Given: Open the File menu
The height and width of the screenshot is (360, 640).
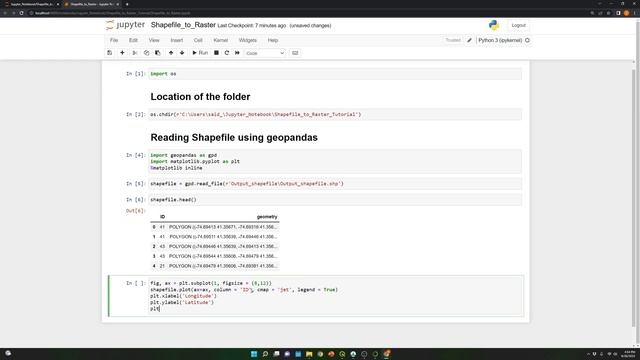Looking at the screenshot, I should point(114,40).
